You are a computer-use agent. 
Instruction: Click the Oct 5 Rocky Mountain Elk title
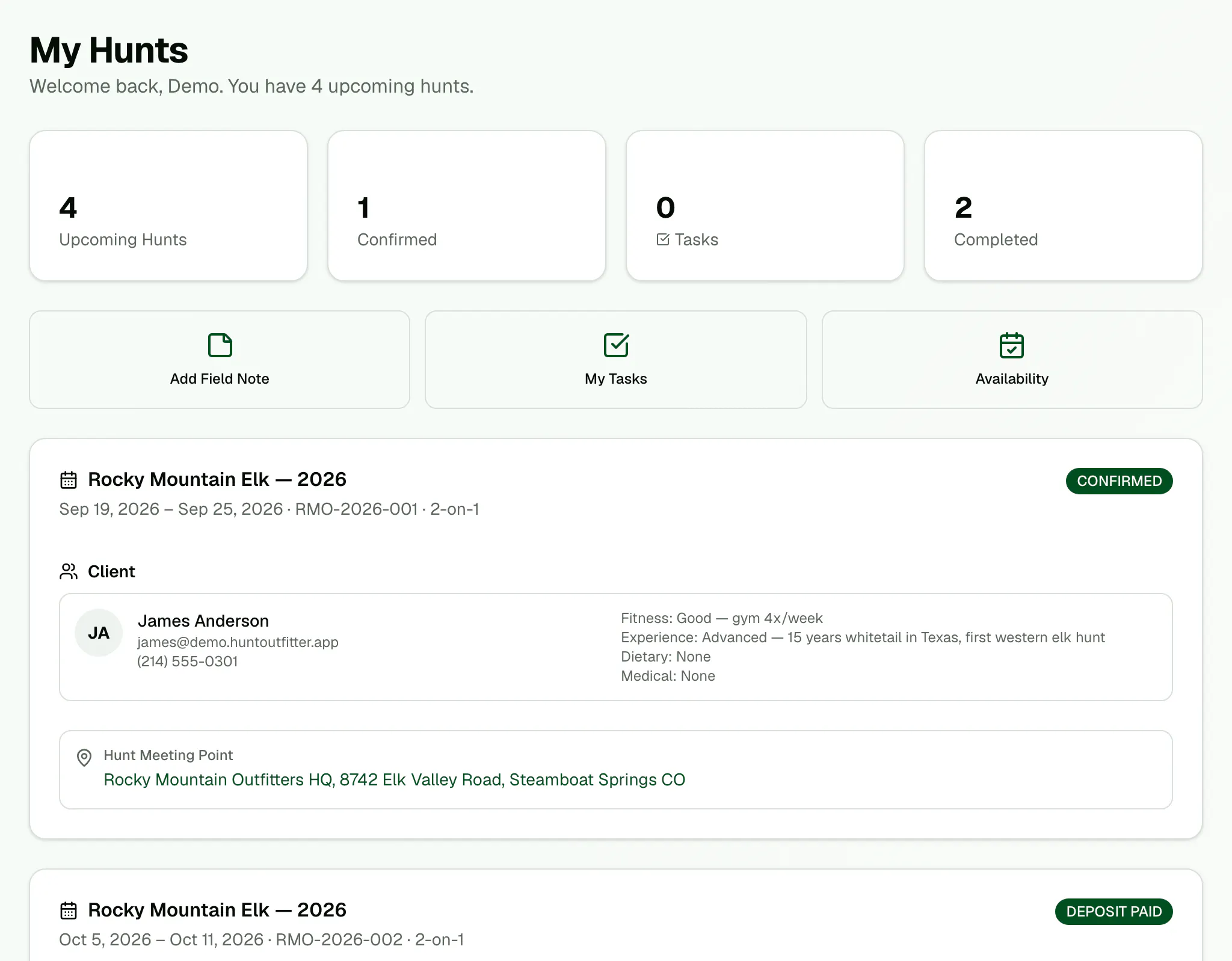point(217,910)
